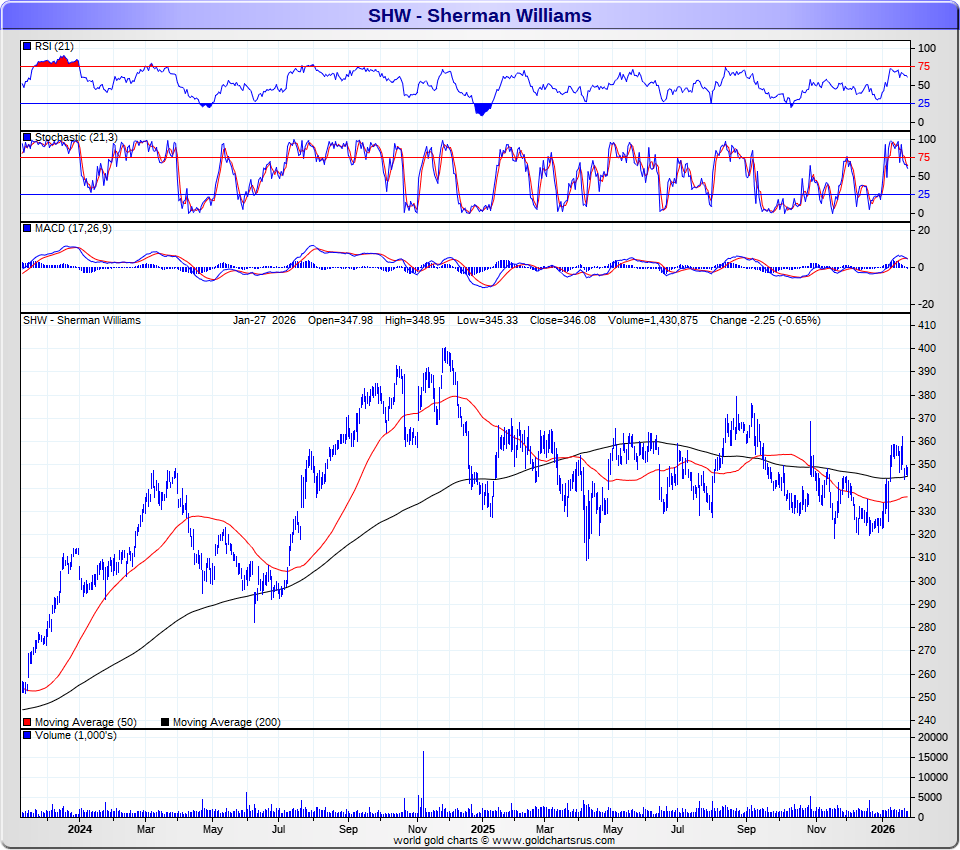The image size is (960, 850).
Task: Click the SHW - Sherman Williams title bar
Action: pos(480,15)
